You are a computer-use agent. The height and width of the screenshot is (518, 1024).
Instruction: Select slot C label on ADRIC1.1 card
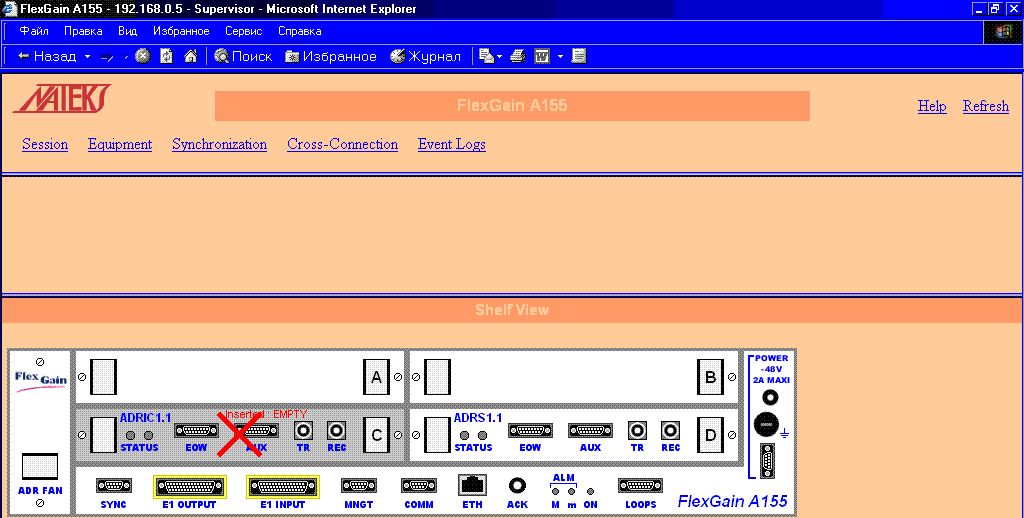pyautogui.click(x=376, y=435)
